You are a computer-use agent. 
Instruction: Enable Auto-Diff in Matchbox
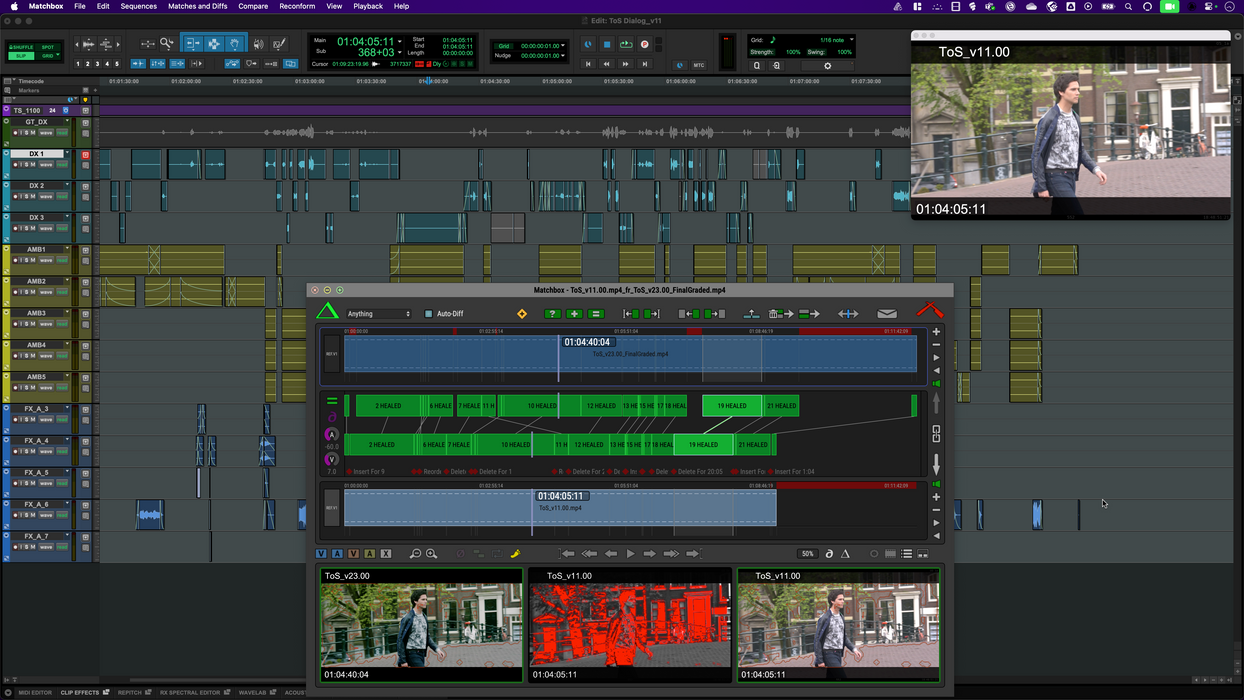point(428,313)
